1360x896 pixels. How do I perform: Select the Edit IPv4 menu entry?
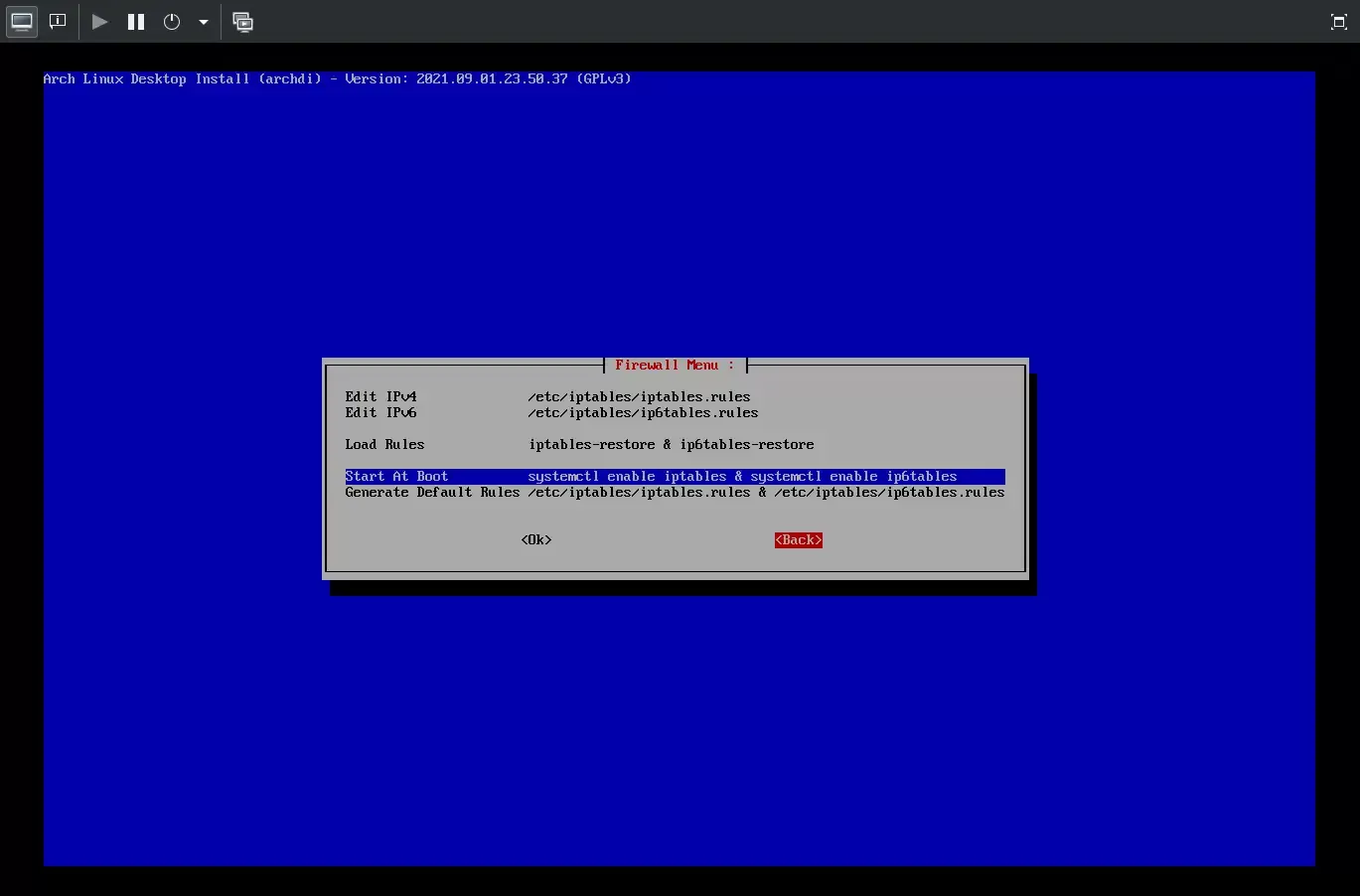(381, 396)
